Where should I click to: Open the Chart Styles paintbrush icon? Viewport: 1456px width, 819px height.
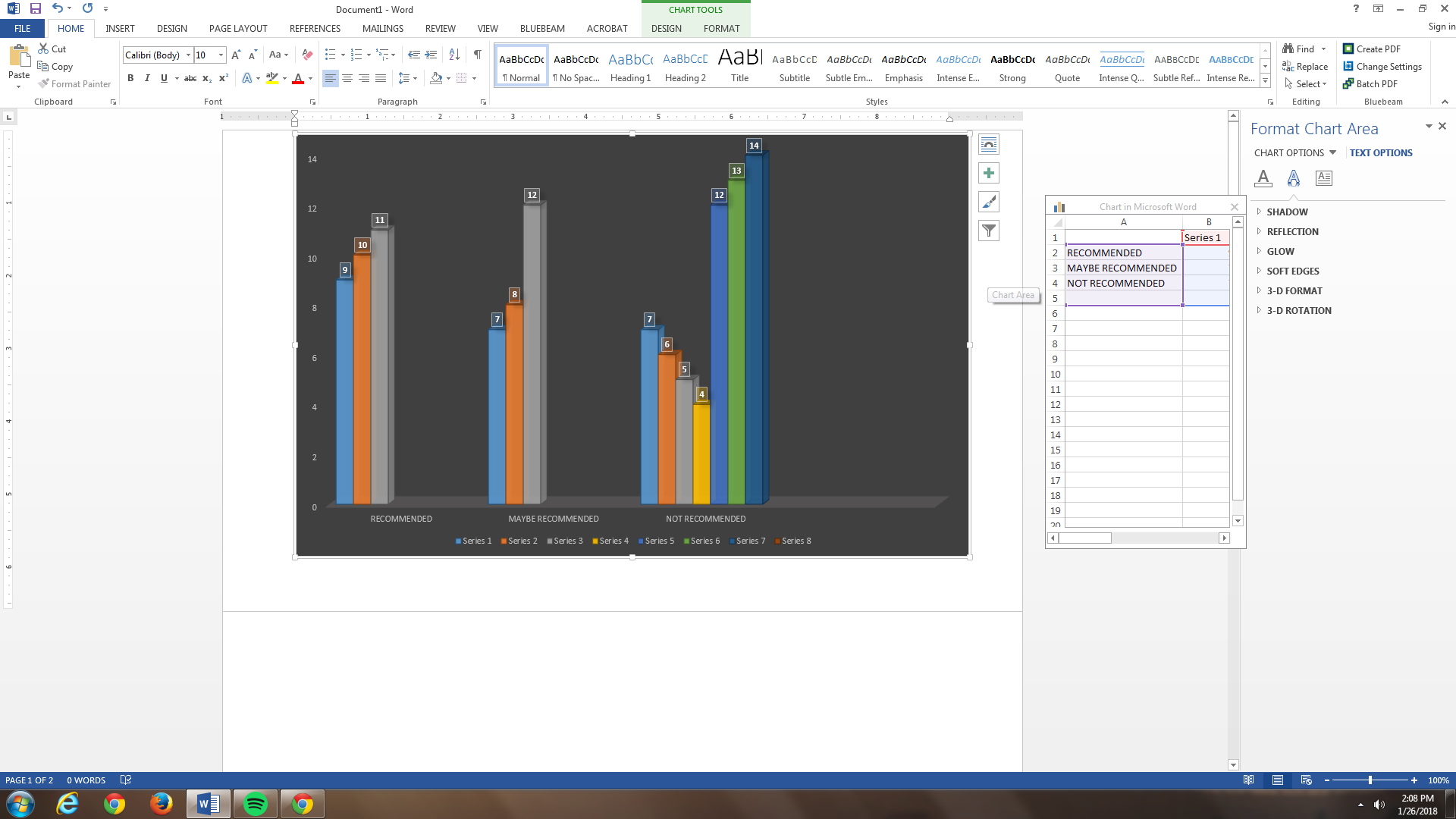[988, 202]
